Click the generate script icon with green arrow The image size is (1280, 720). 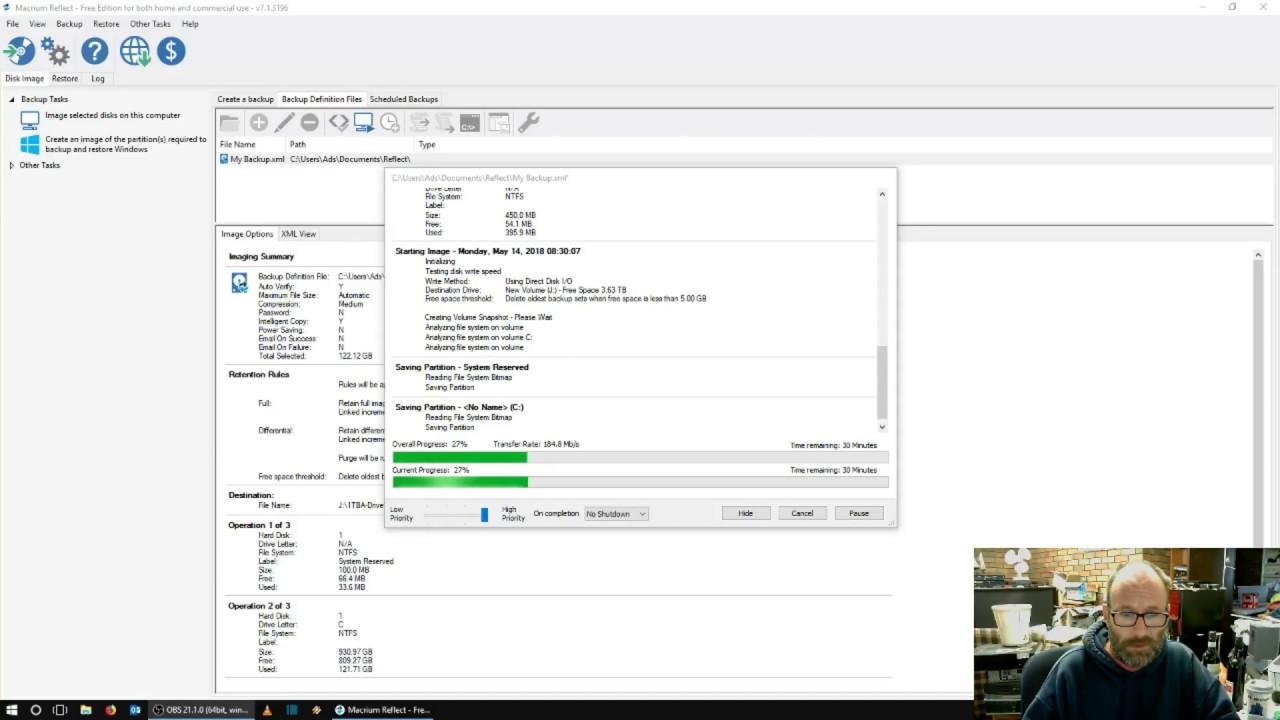pyautogui.click(x=420, y=123)
